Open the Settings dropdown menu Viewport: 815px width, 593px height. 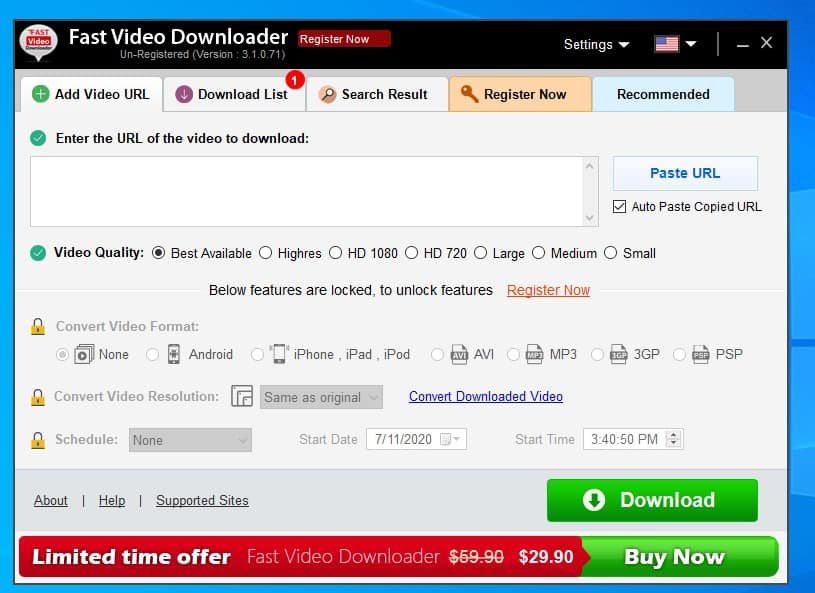pyautogui.click(x=596, y=44)
